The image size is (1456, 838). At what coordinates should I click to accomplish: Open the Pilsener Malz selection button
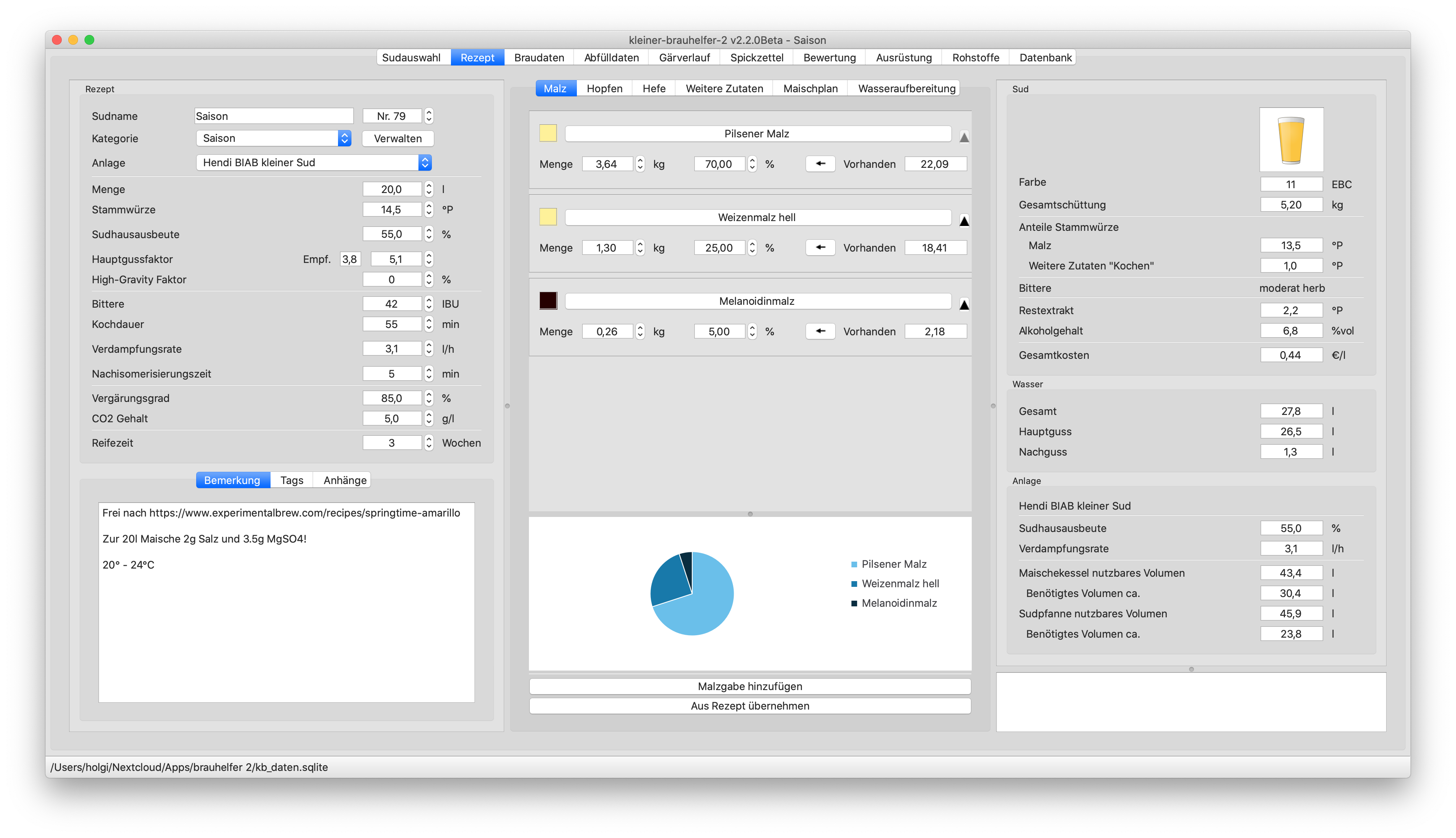(757, 134)
